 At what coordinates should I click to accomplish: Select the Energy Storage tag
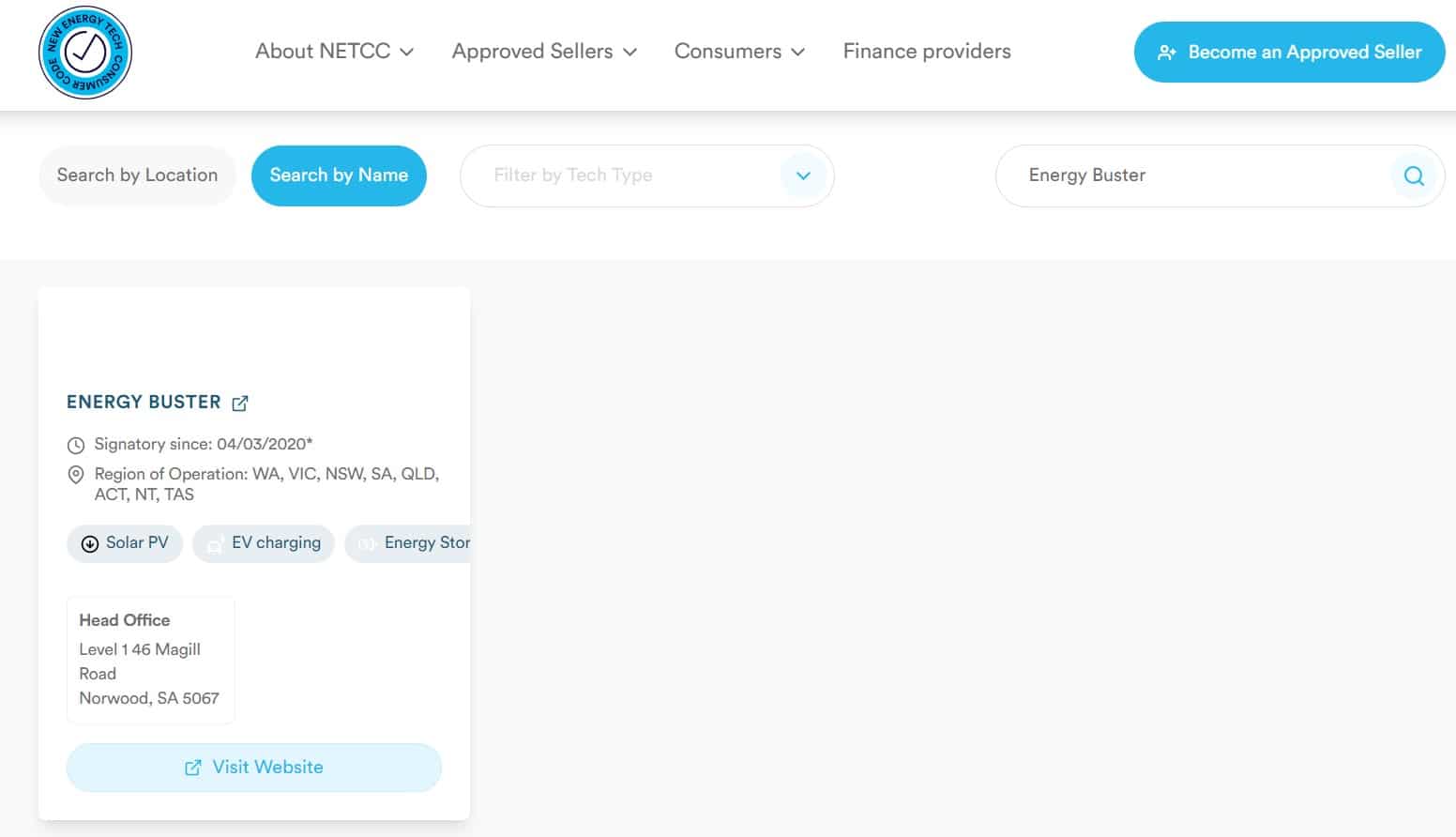407,543
